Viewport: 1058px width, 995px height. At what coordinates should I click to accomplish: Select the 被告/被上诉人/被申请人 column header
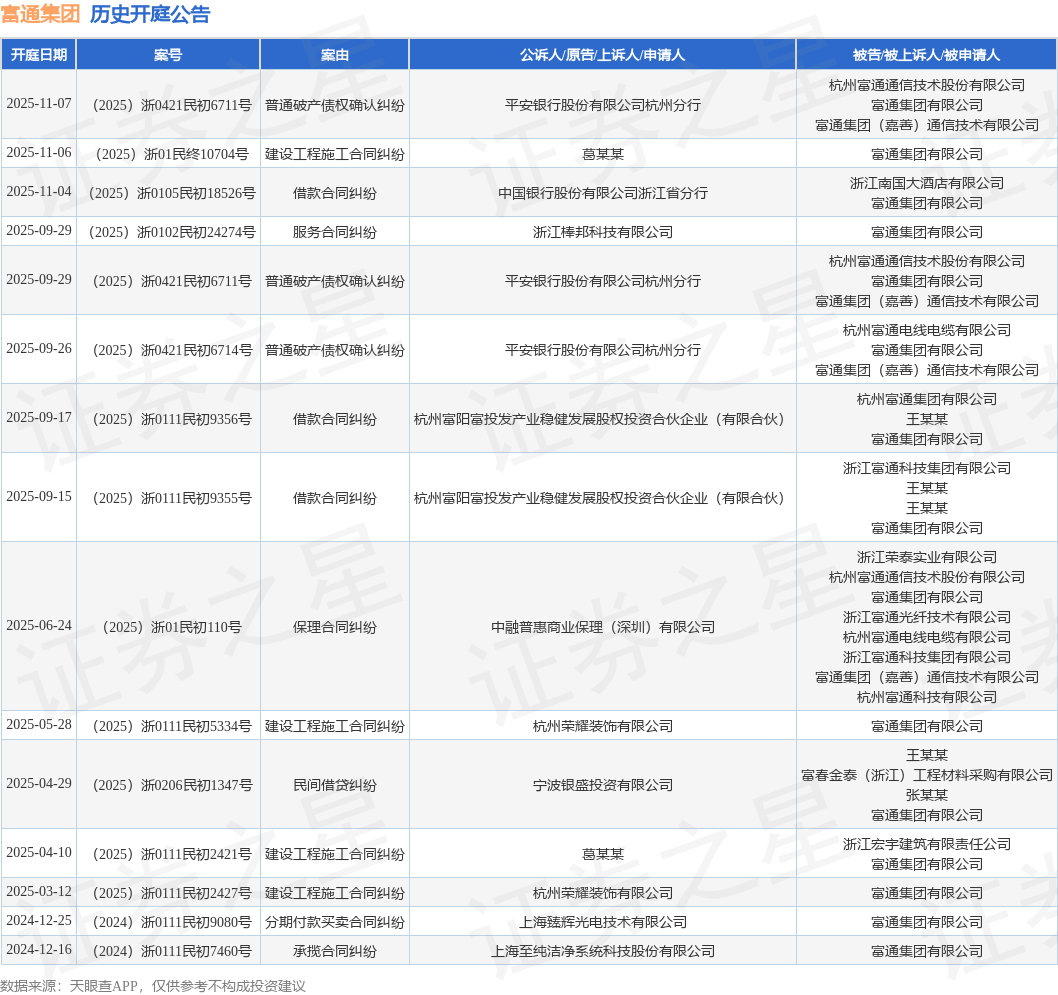click(926, 55)
